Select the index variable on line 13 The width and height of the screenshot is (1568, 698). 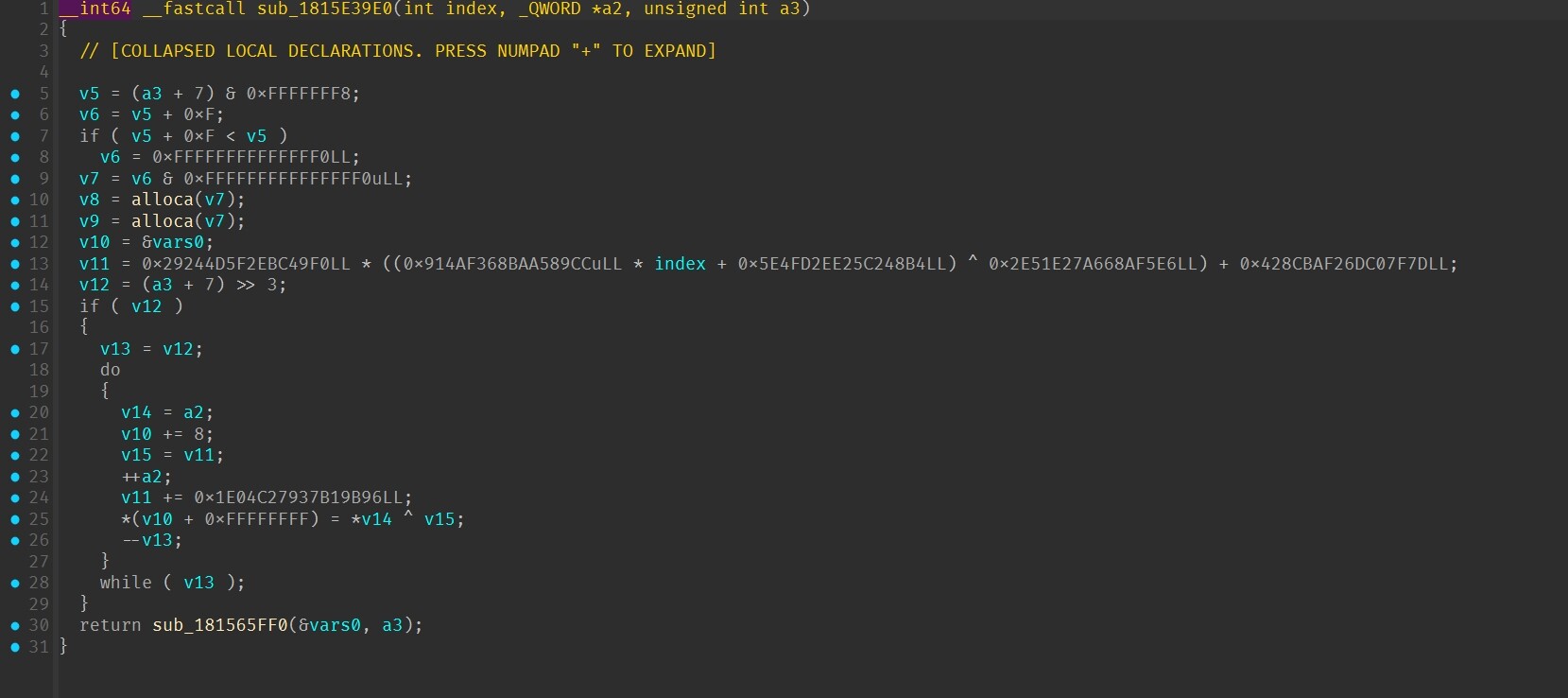(x=681, y=264)
